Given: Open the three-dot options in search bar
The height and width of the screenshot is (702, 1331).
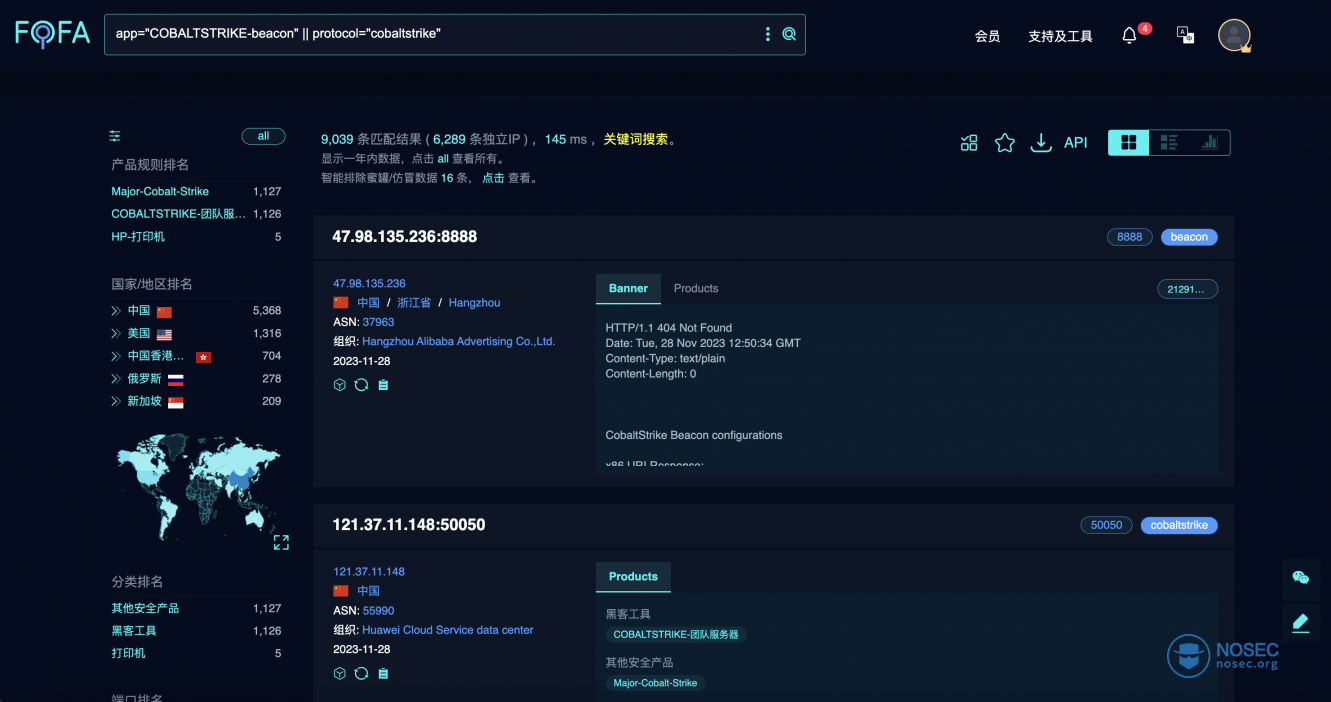Looking at the screenshot, I should tap(768, 34).
